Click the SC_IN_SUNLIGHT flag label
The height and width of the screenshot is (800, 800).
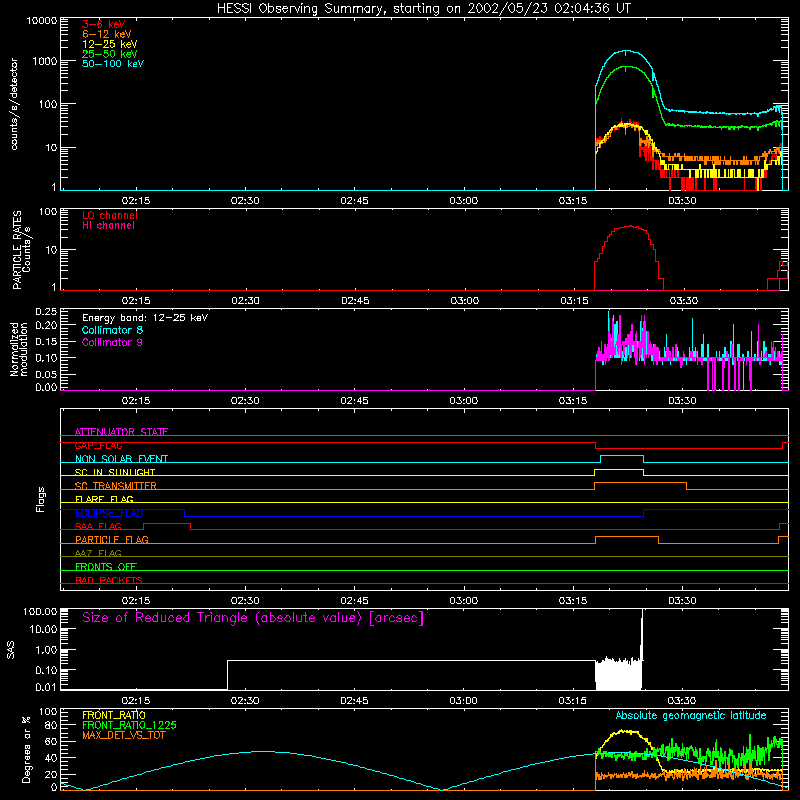[115, 472]
